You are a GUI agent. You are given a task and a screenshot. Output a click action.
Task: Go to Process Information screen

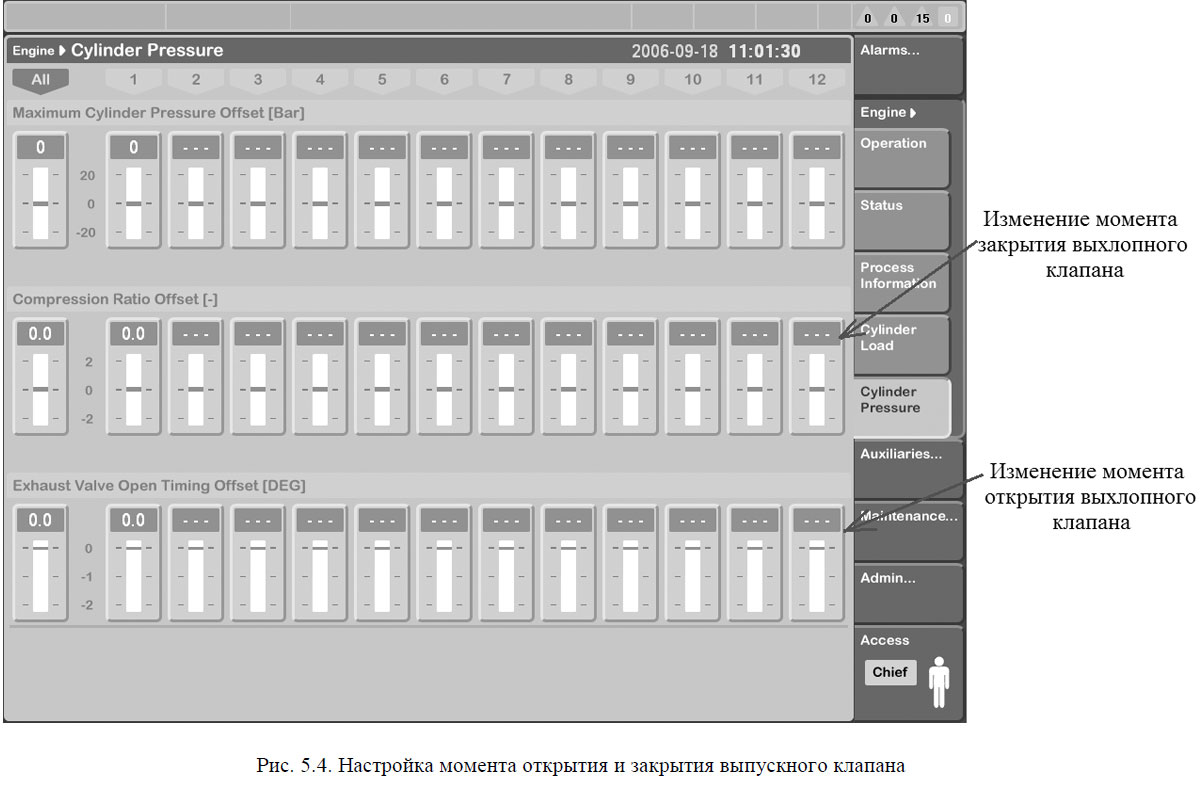903,282
